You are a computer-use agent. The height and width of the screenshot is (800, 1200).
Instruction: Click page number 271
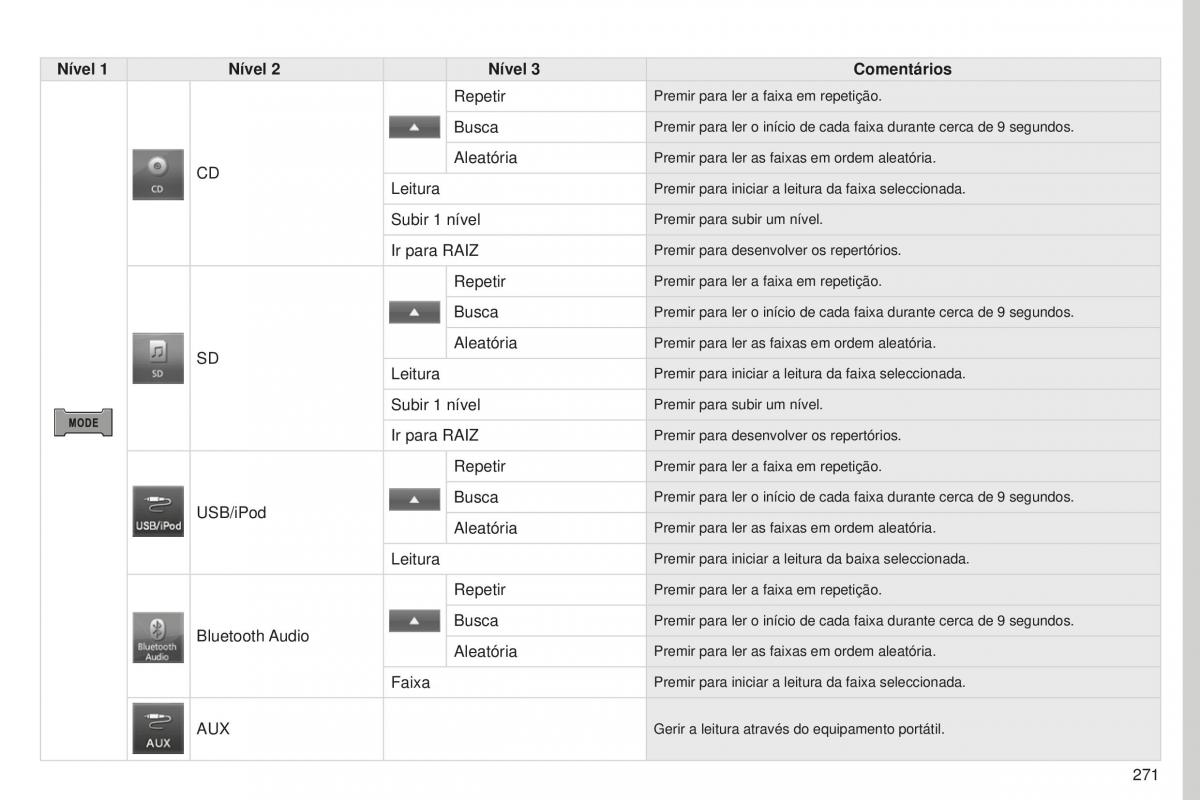coord(1146,775)
